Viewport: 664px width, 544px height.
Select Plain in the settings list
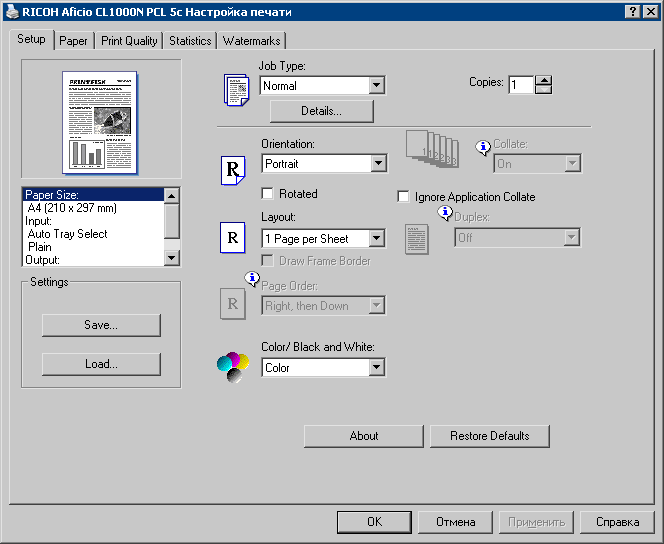[x=93, y=247]
